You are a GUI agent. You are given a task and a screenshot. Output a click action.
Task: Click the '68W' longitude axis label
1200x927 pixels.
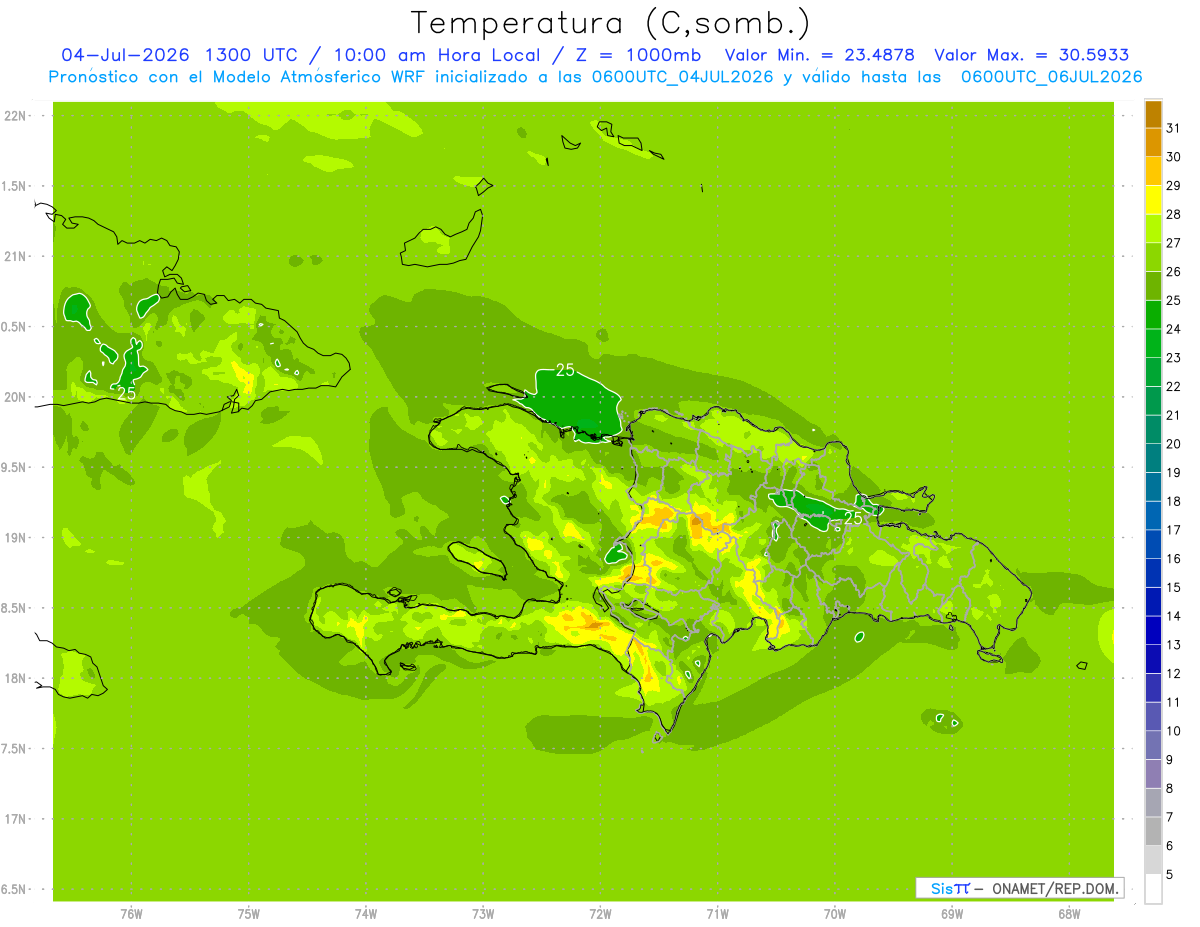pyautogui.click(x=1069, y=914)
